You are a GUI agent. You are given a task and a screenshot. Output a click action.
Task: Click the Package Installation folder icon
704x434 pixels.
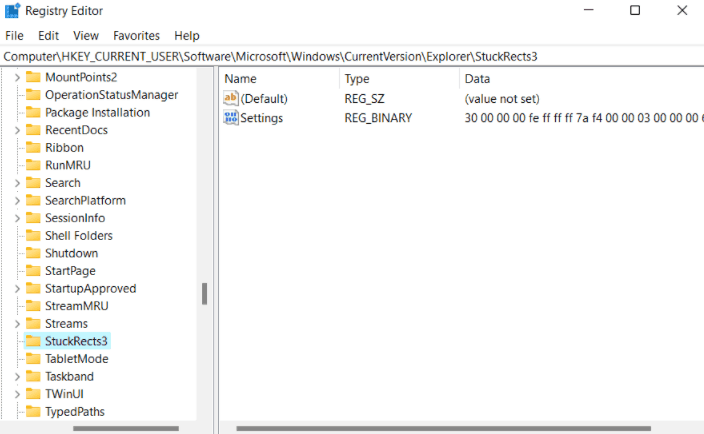33,112
